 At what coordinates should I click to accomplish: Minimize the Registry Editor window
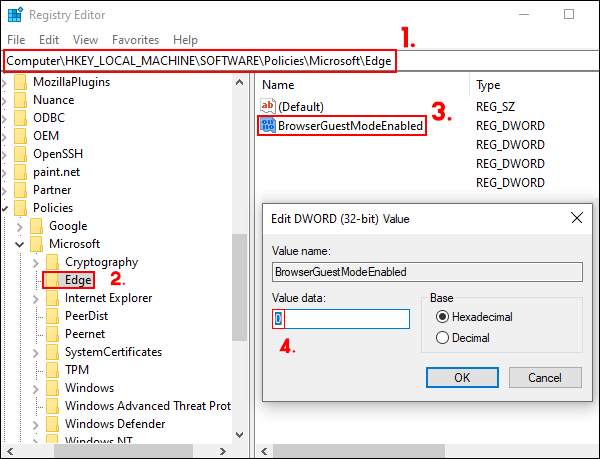click(524, 14)
